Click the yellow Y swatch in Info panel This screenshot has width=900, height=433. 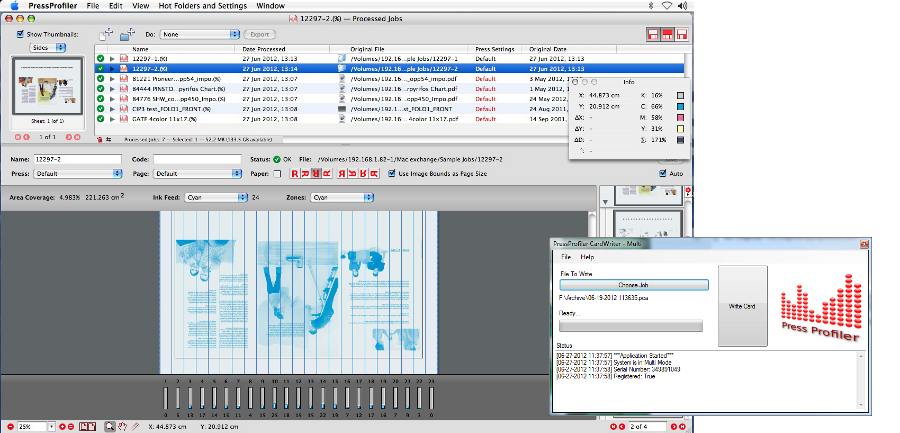coord(680,129)
